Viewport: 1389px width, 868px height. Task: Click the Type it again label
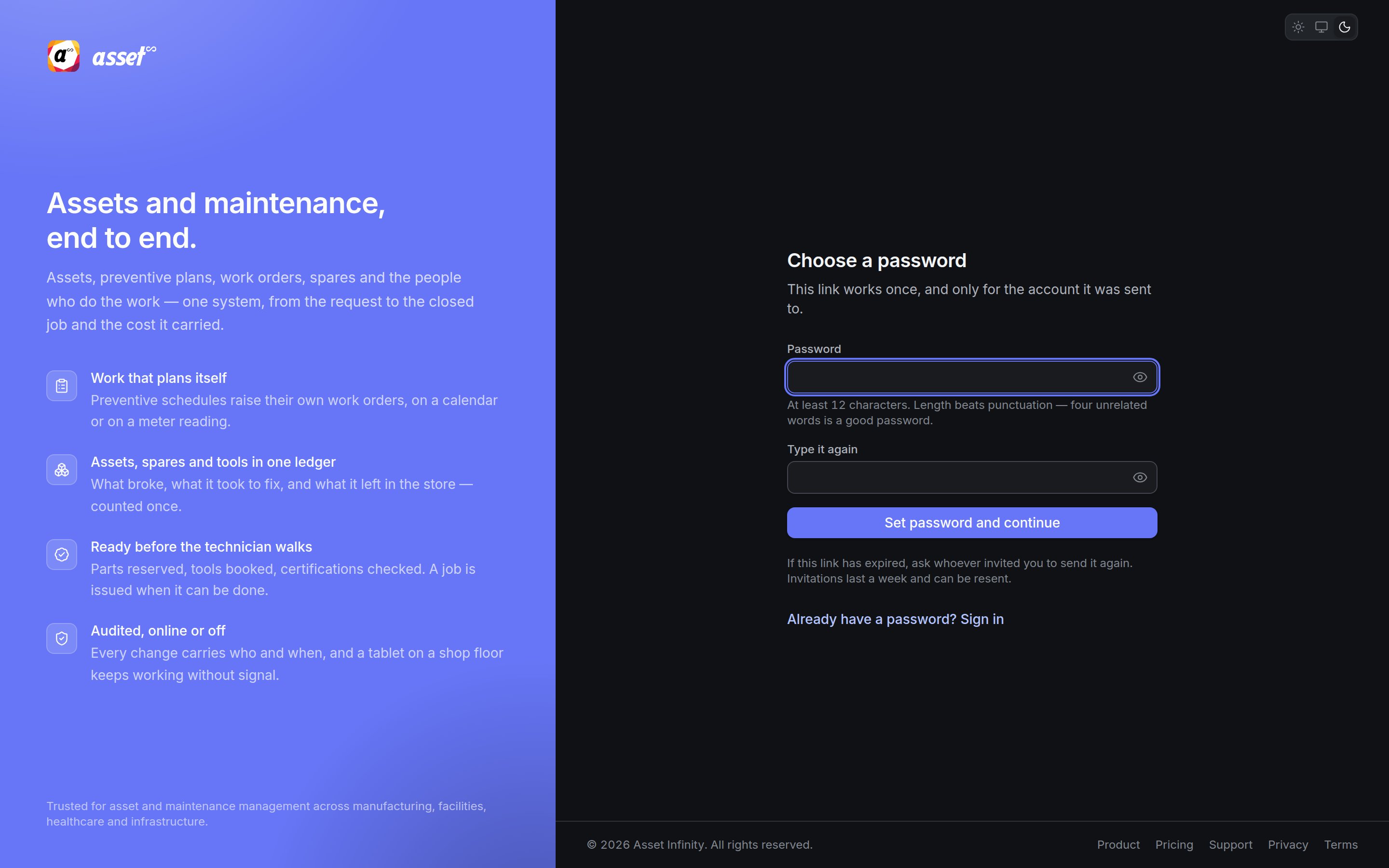[822, 449]
